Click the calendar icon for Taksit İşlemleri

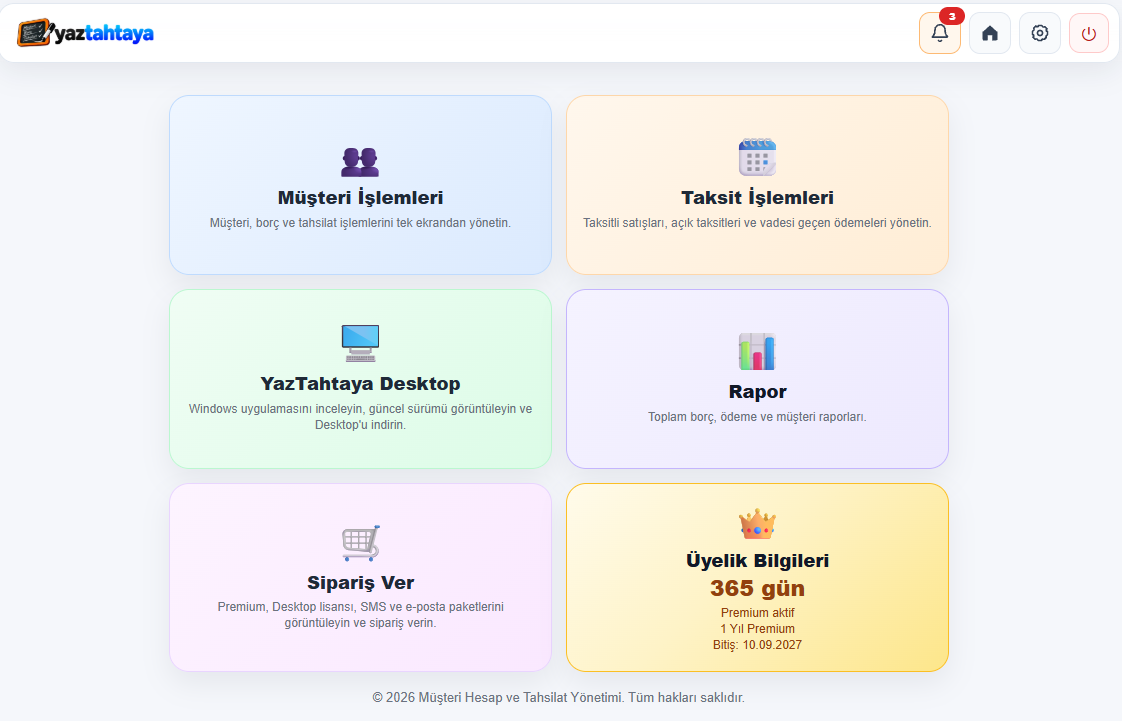(757, 157)
